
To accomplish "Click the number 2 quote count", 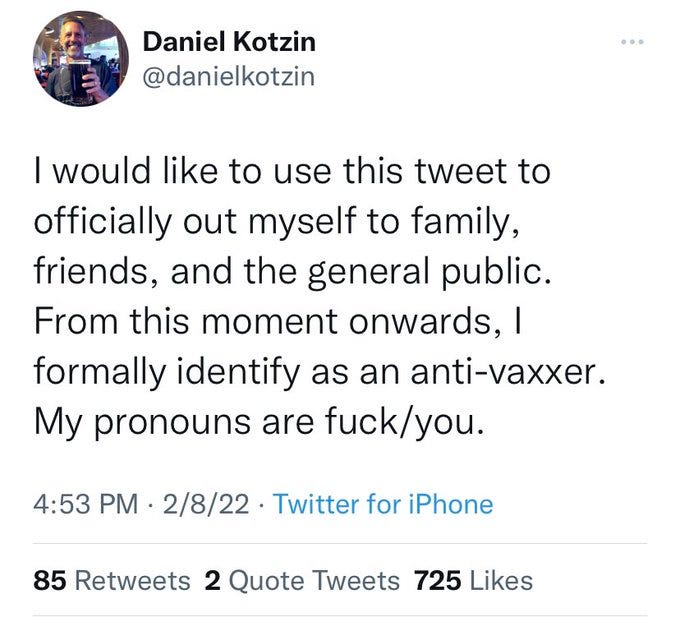I will (212, 580).
